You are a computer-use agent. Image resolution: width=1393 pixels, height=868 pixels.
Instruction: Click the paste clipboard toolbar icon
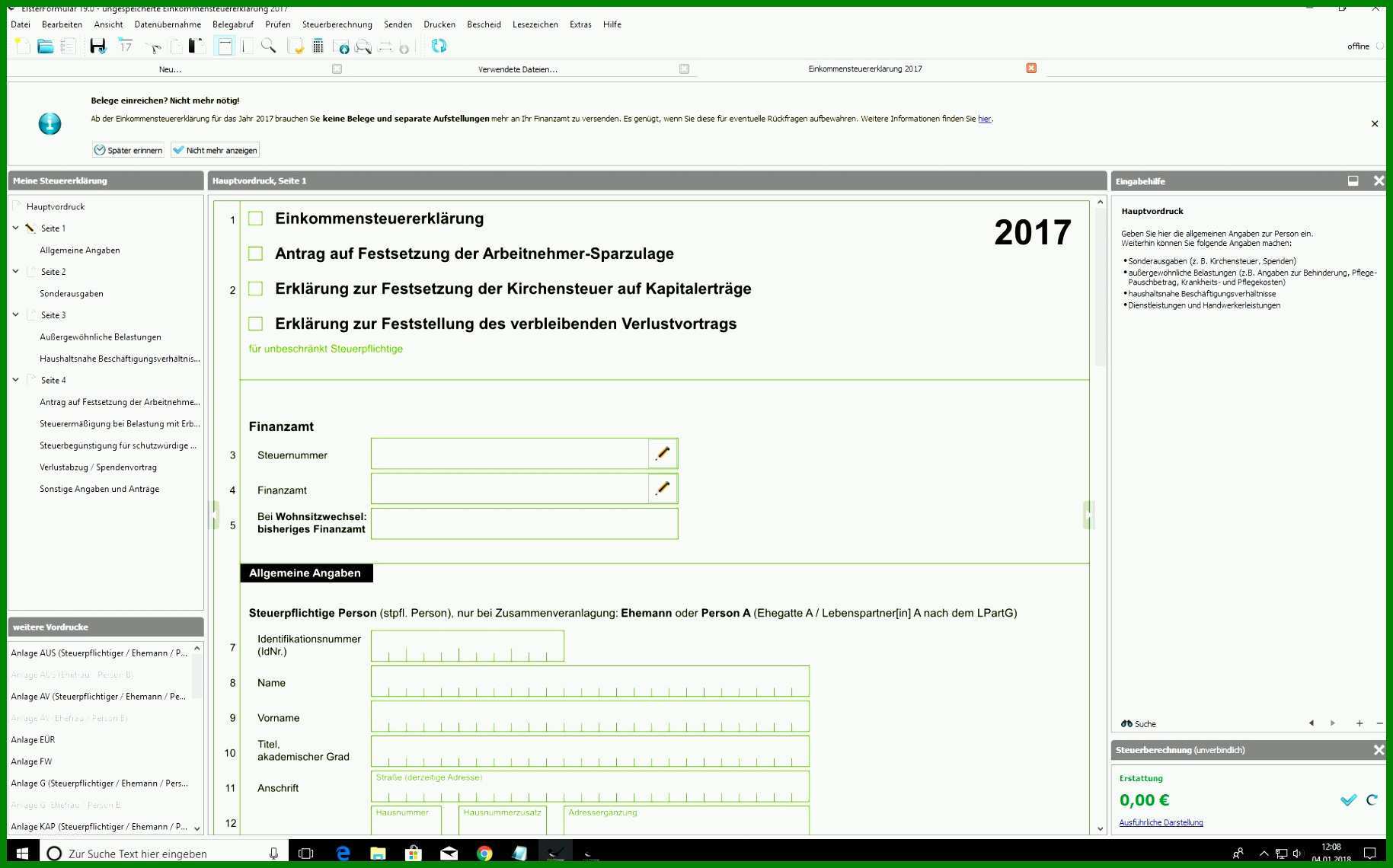[x=196, y=46]
